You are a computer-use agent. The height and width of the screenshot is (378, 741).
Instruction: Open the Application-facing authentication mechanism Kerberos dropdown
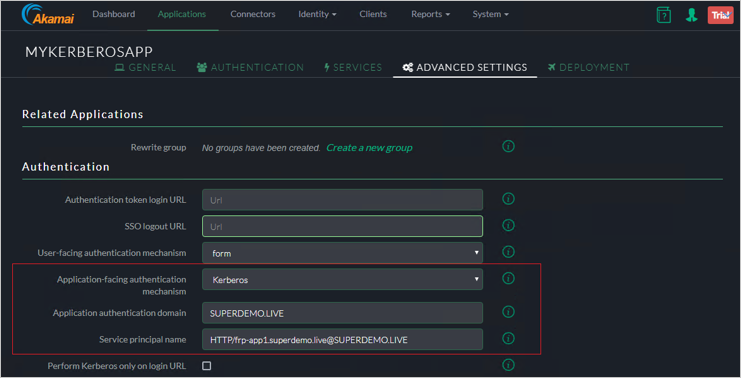[343, 279]
